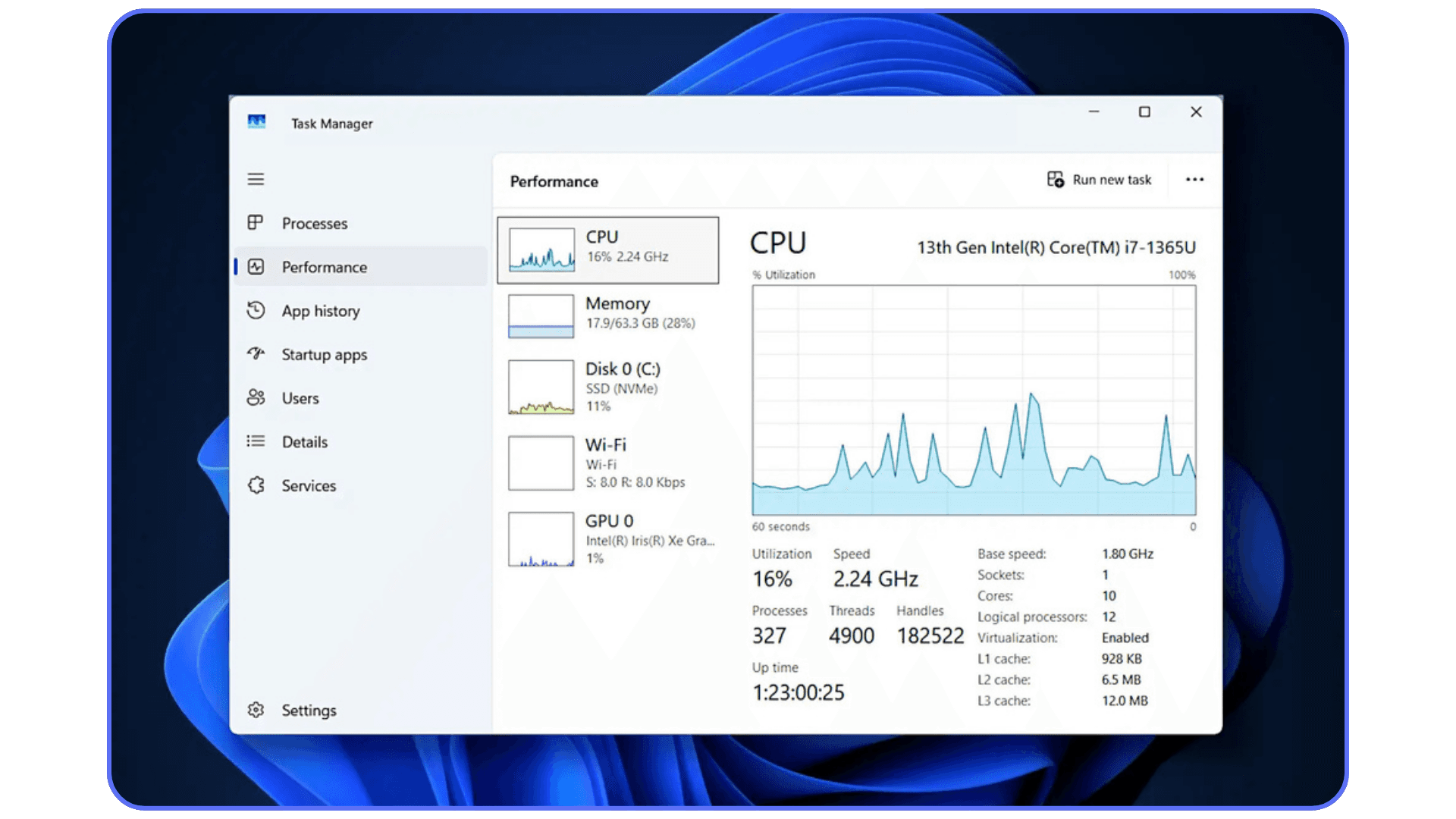Image resolution: width=1456 pixels, height=819 pixels.
Task: Click the 60 seconds graph axis label
Action: (781, 527)
